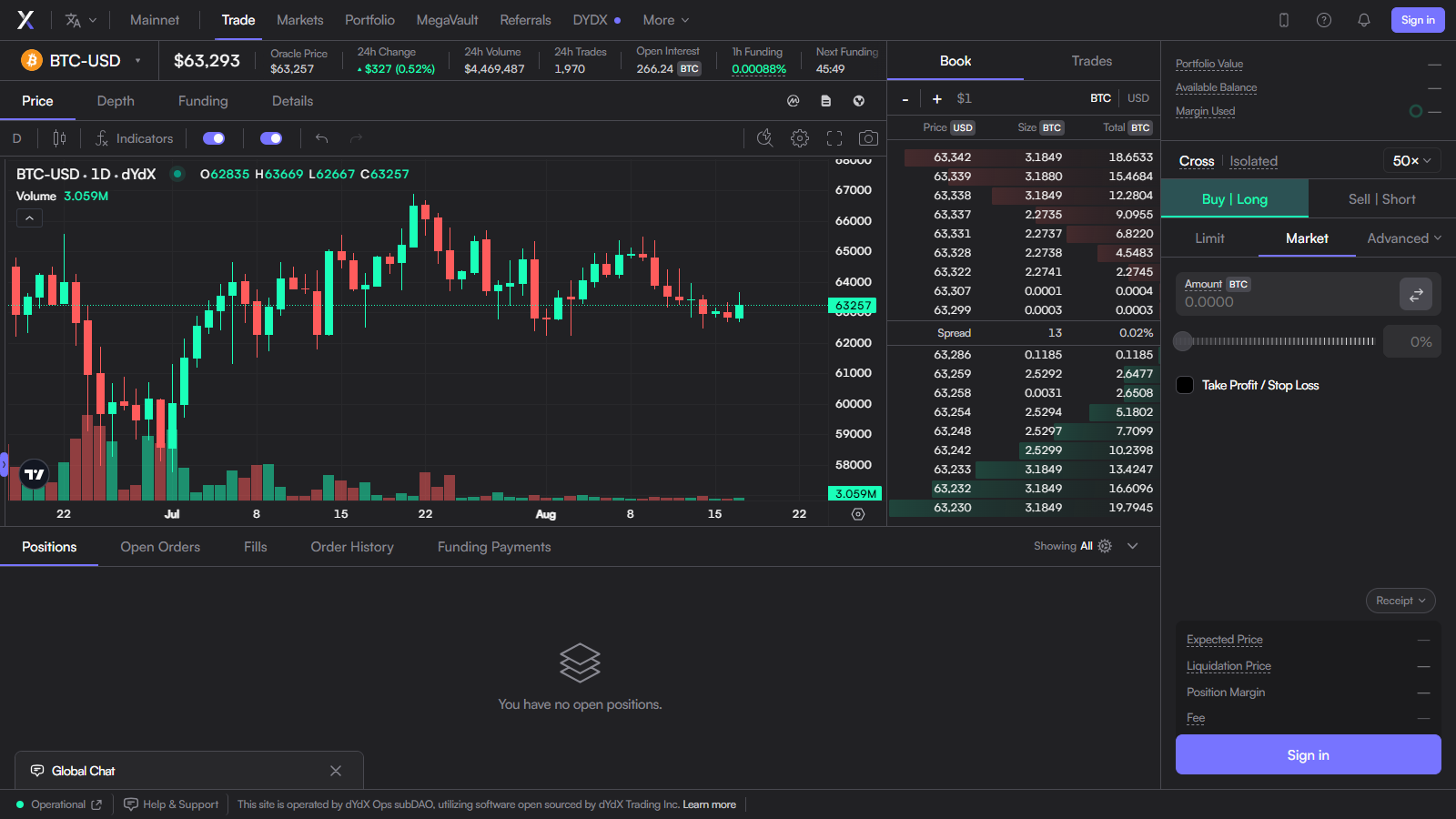Open Help & Support link
The height and width of the screenshot is (819, 1456).
click(172, 804)
